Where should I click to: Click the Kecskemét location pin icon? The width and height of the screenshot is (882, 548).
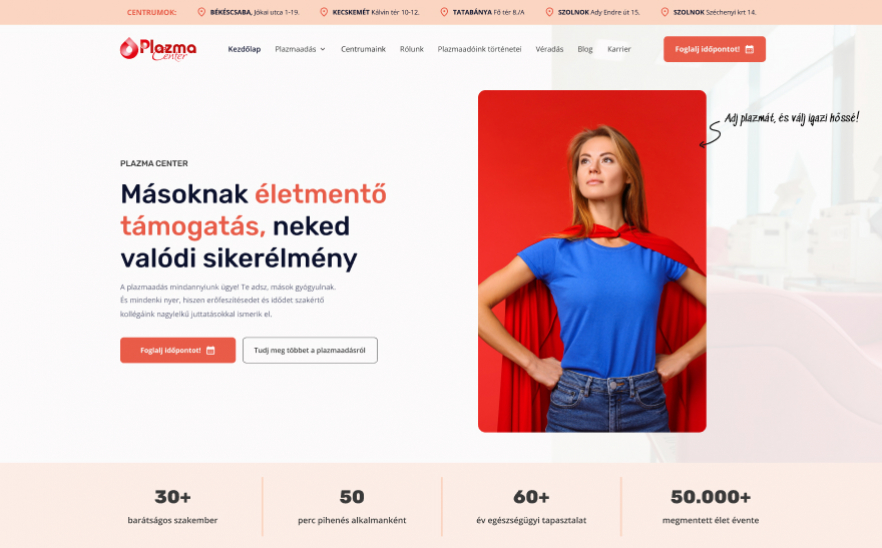pos(324,12)
